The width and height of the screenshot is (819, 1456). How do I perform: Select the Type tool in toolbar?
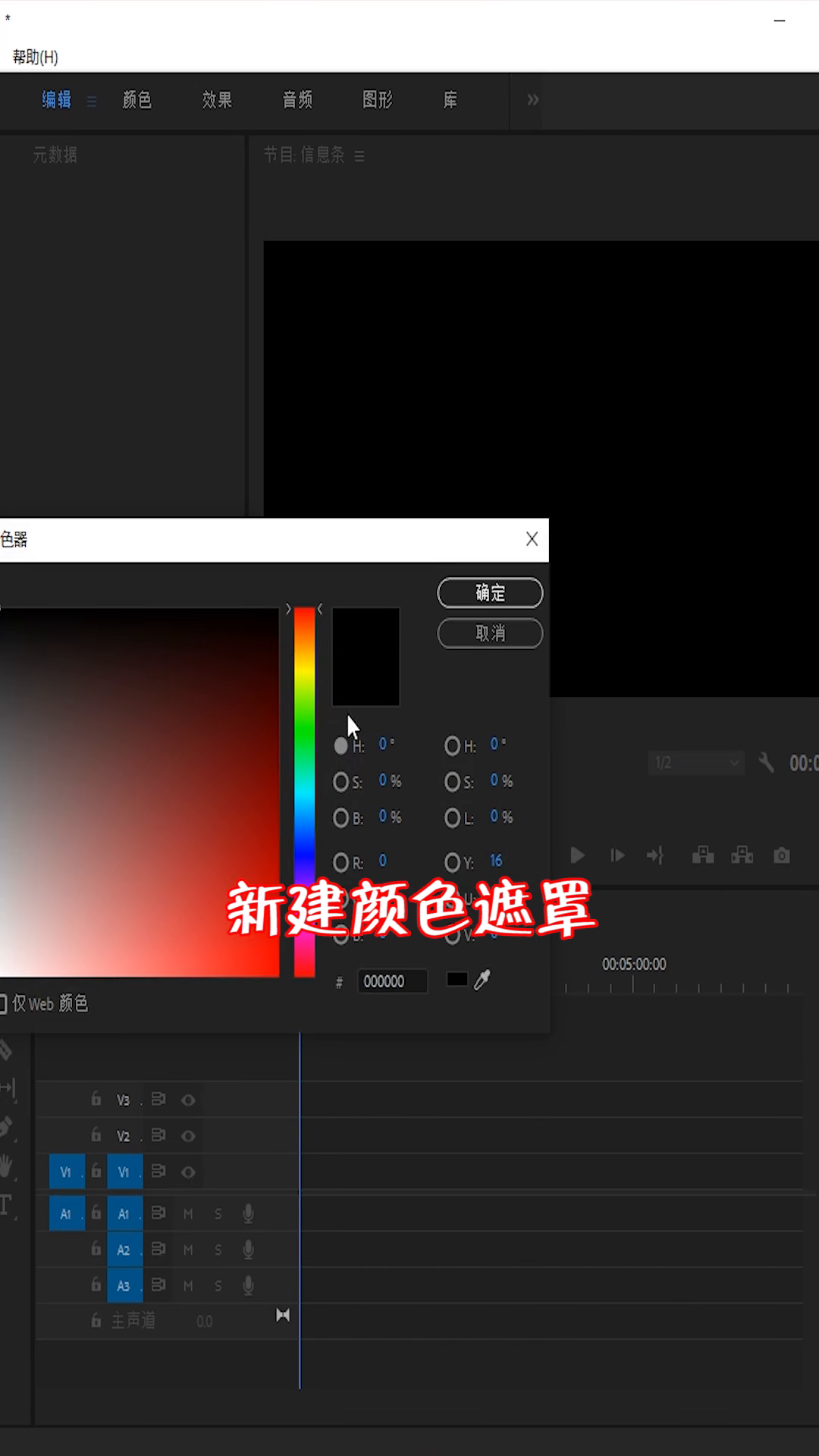[x=6, y=1205]
